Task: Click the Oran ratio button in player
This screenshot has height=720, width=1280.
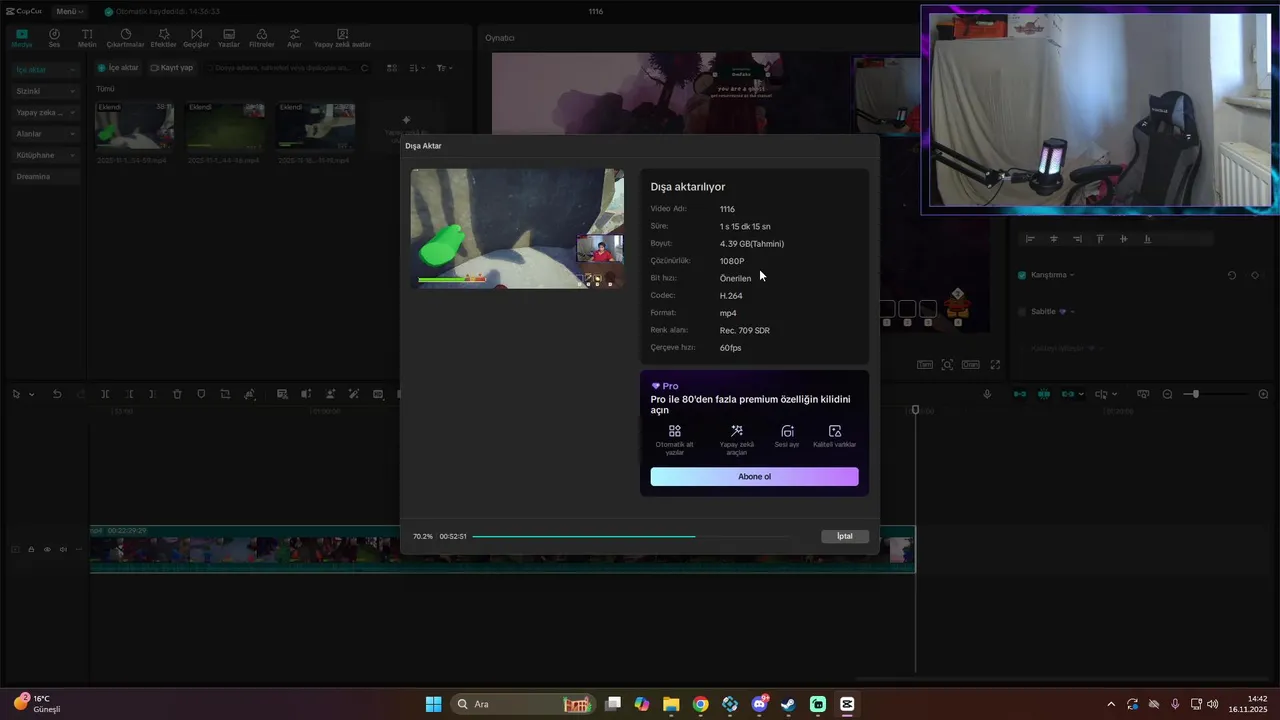Action: tap(970, 365)
